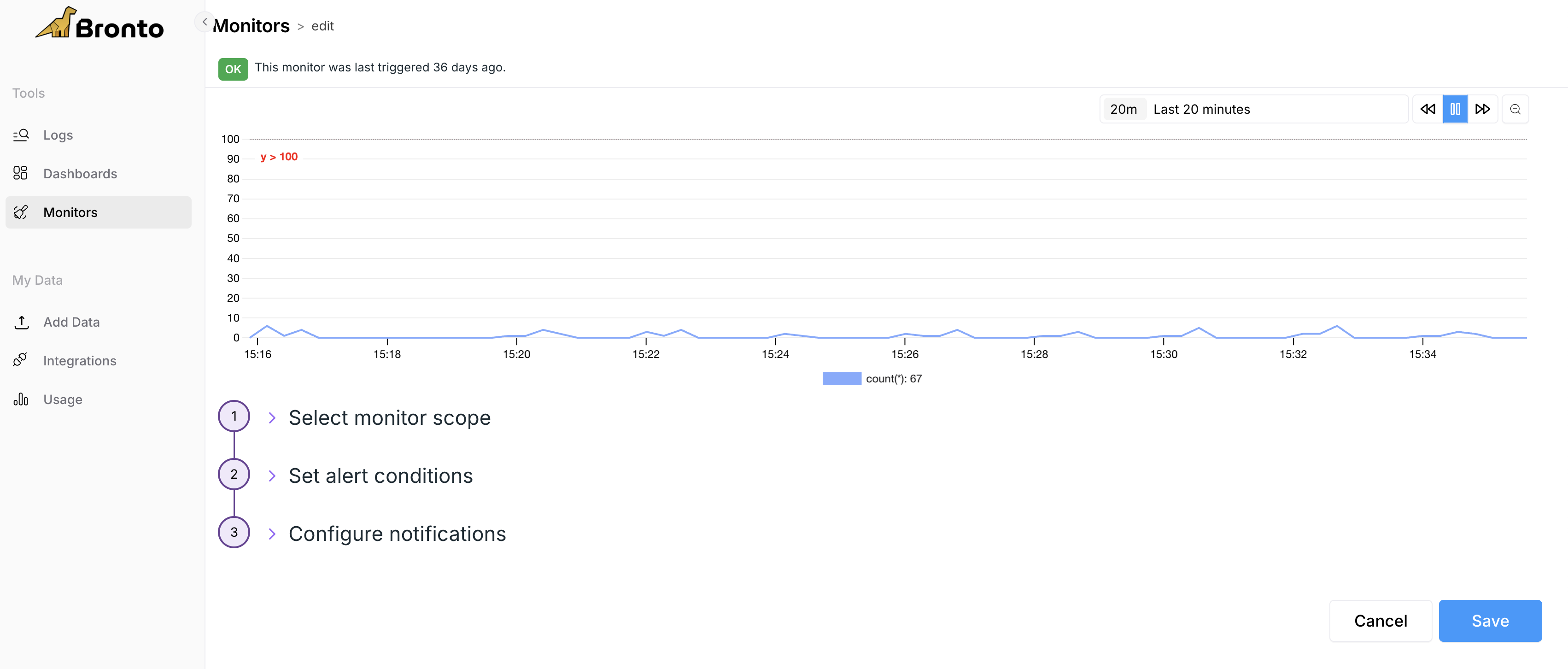
Task: Click the Logs search icon
Action: 21,135
